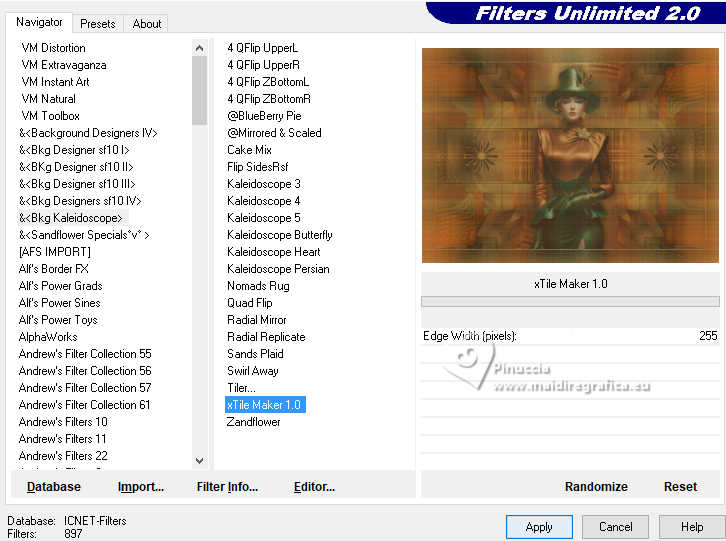The image size is (726, 541).
Task: Select Alf's Power Grads category
Action: pyautogui.click(x=60, y=286)
